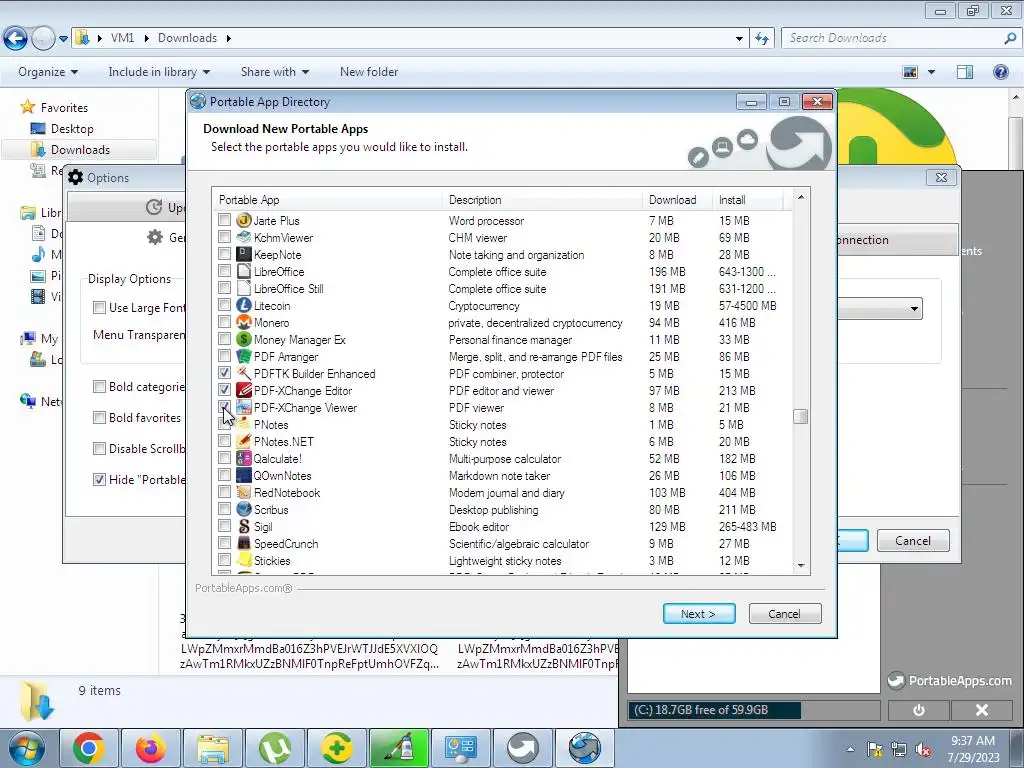Click drive C free space bar
The width and height of the screenshot is (1024, 768).
pos(754,710)
